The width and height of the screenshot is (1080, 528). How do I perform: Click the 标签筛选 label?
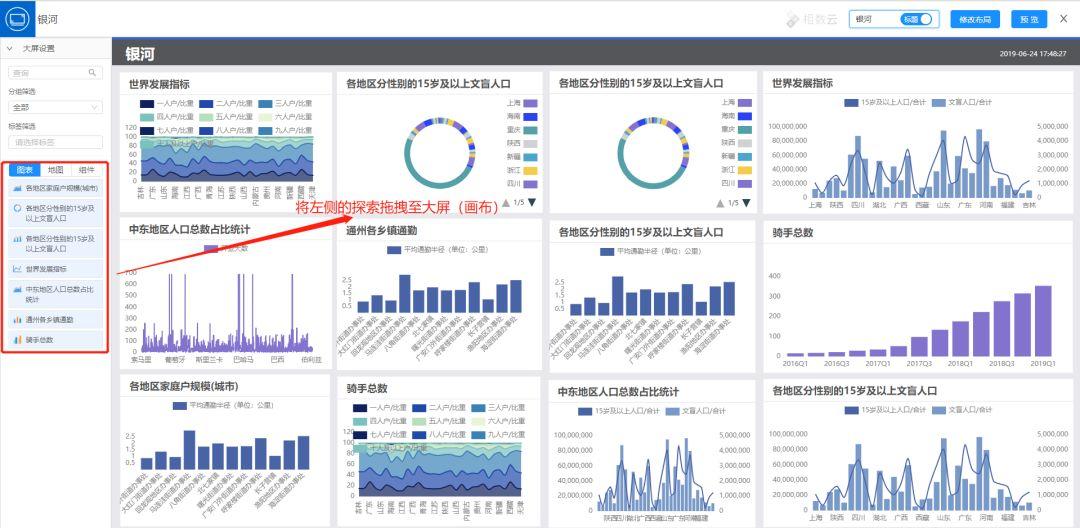tap(22, 126)
